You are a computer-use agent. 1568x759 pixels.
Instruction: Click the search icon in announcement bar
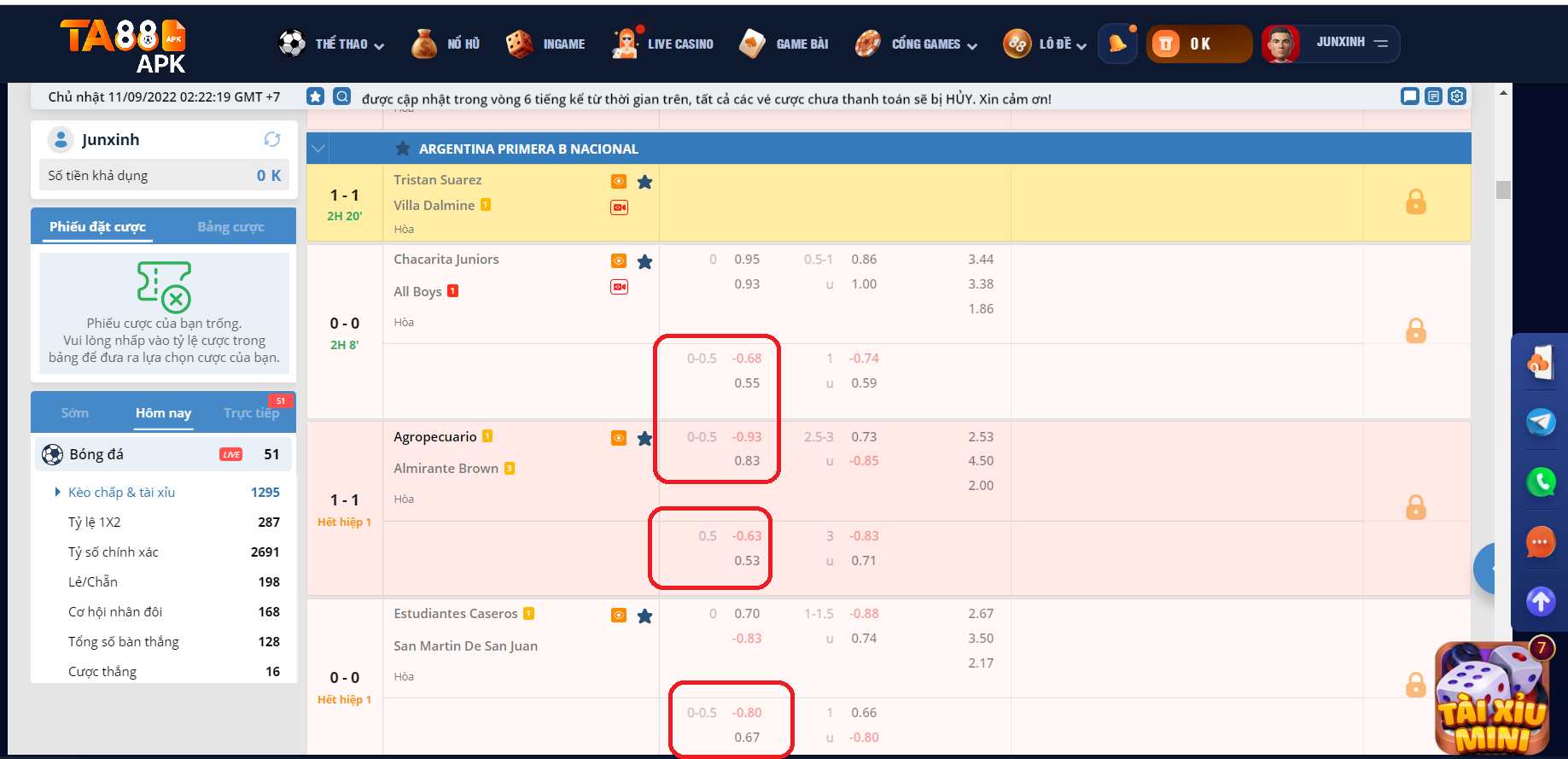(341, 96)
